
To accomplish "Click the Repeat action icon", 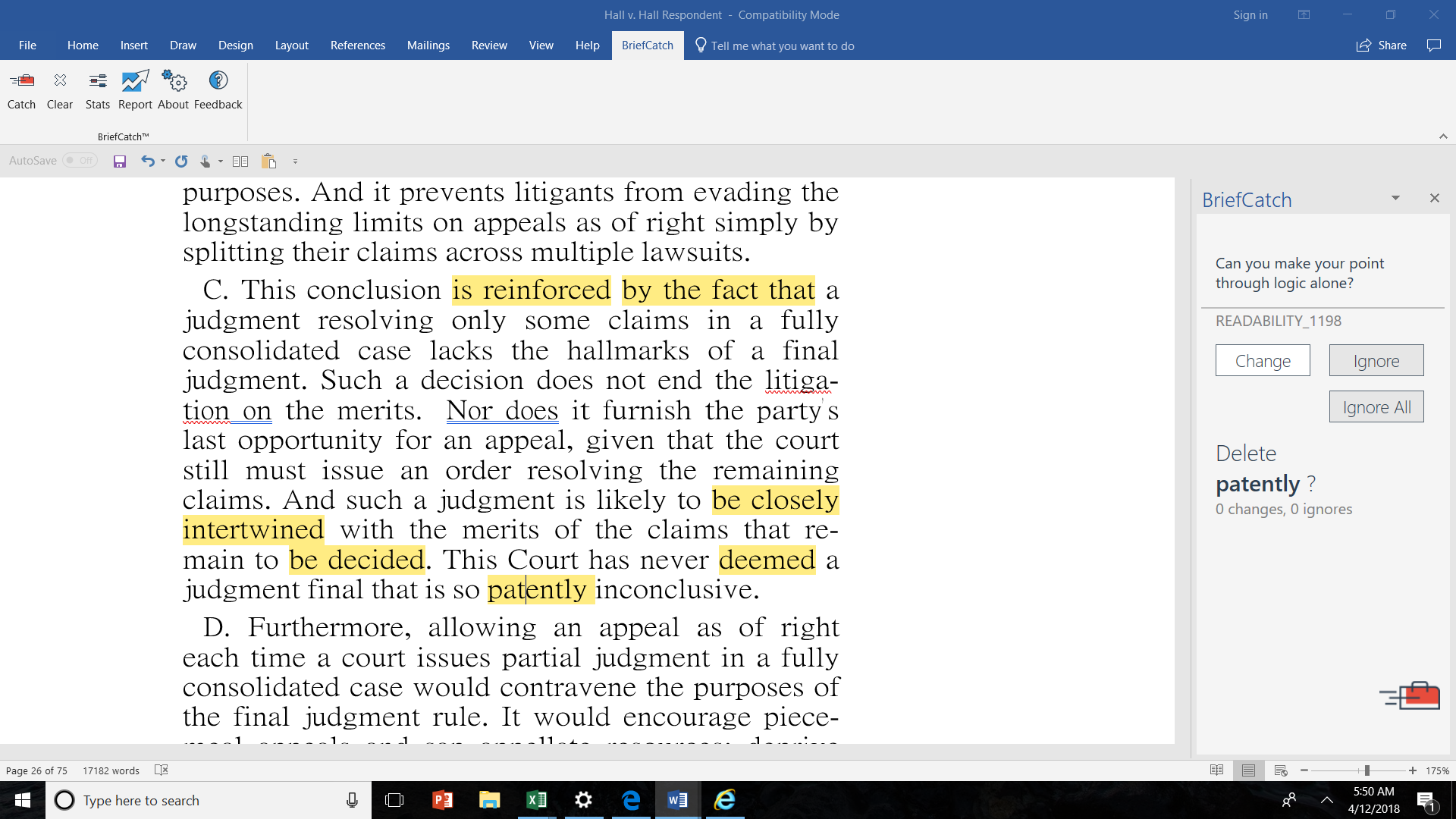I will pyautogui.click(x=181, y=162).
